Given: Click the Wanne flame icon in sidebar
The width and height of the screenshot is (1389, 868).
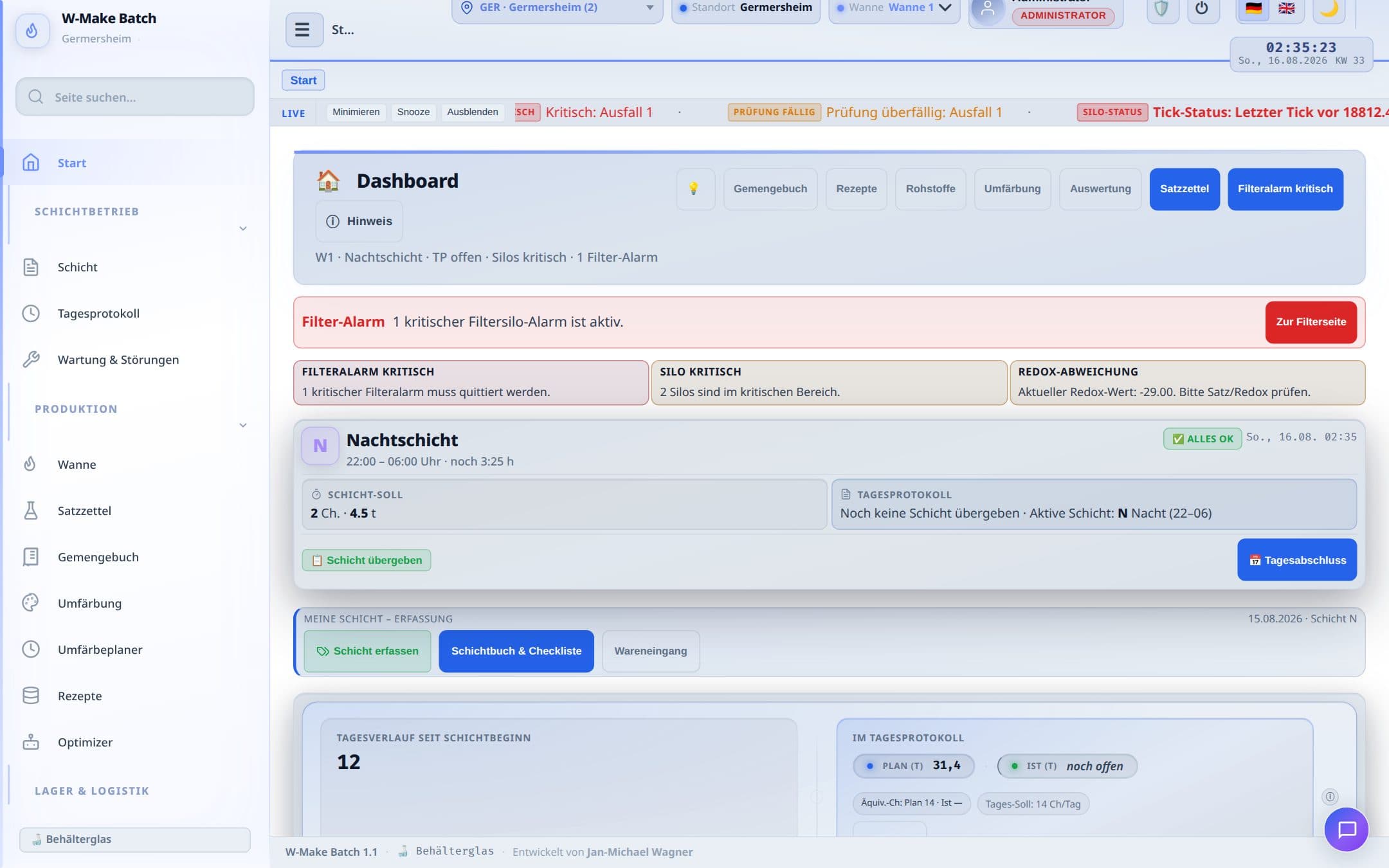Looking at the screenshot, I should 31,464.
